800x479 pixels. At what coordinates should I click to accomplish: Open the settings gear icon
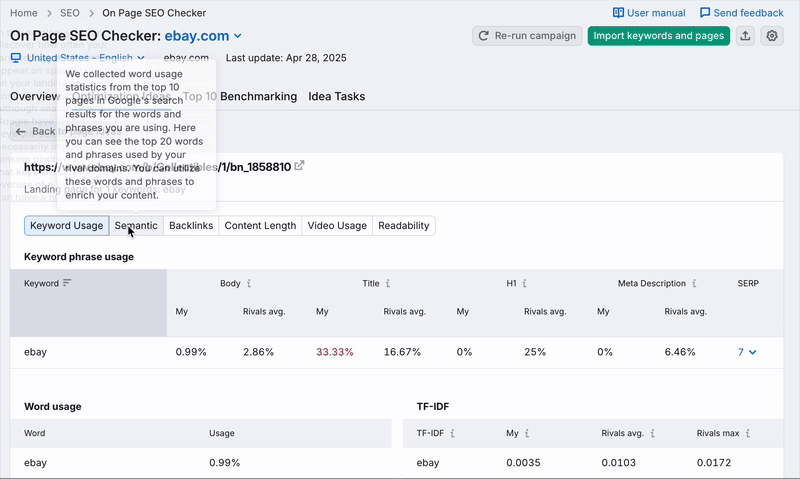(x=772, y=36)
